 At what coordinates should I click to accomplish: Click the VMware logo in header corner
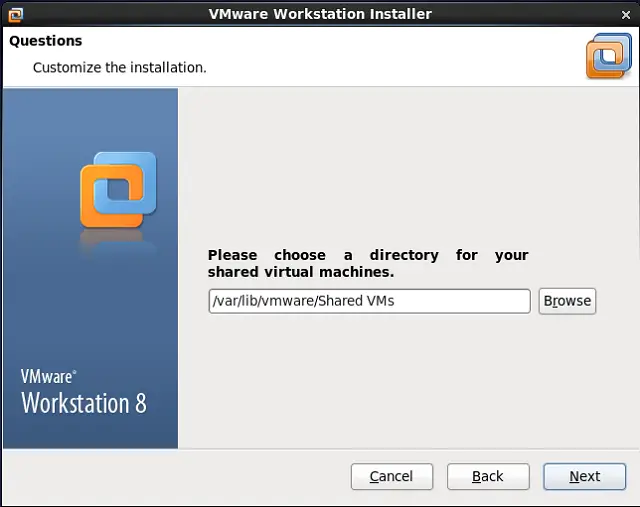pyautogui.click(x=608, y=56)
